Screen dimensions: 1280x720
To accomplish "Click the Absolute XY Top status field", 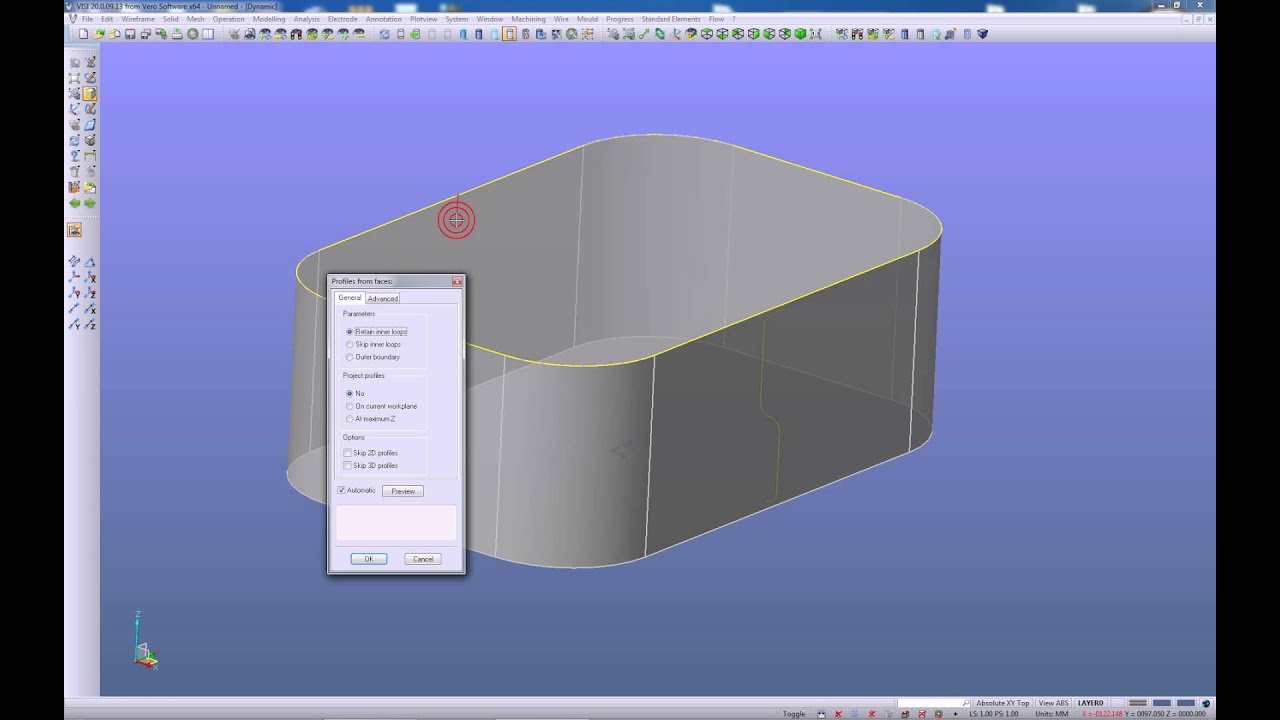I will point(1003,703).
